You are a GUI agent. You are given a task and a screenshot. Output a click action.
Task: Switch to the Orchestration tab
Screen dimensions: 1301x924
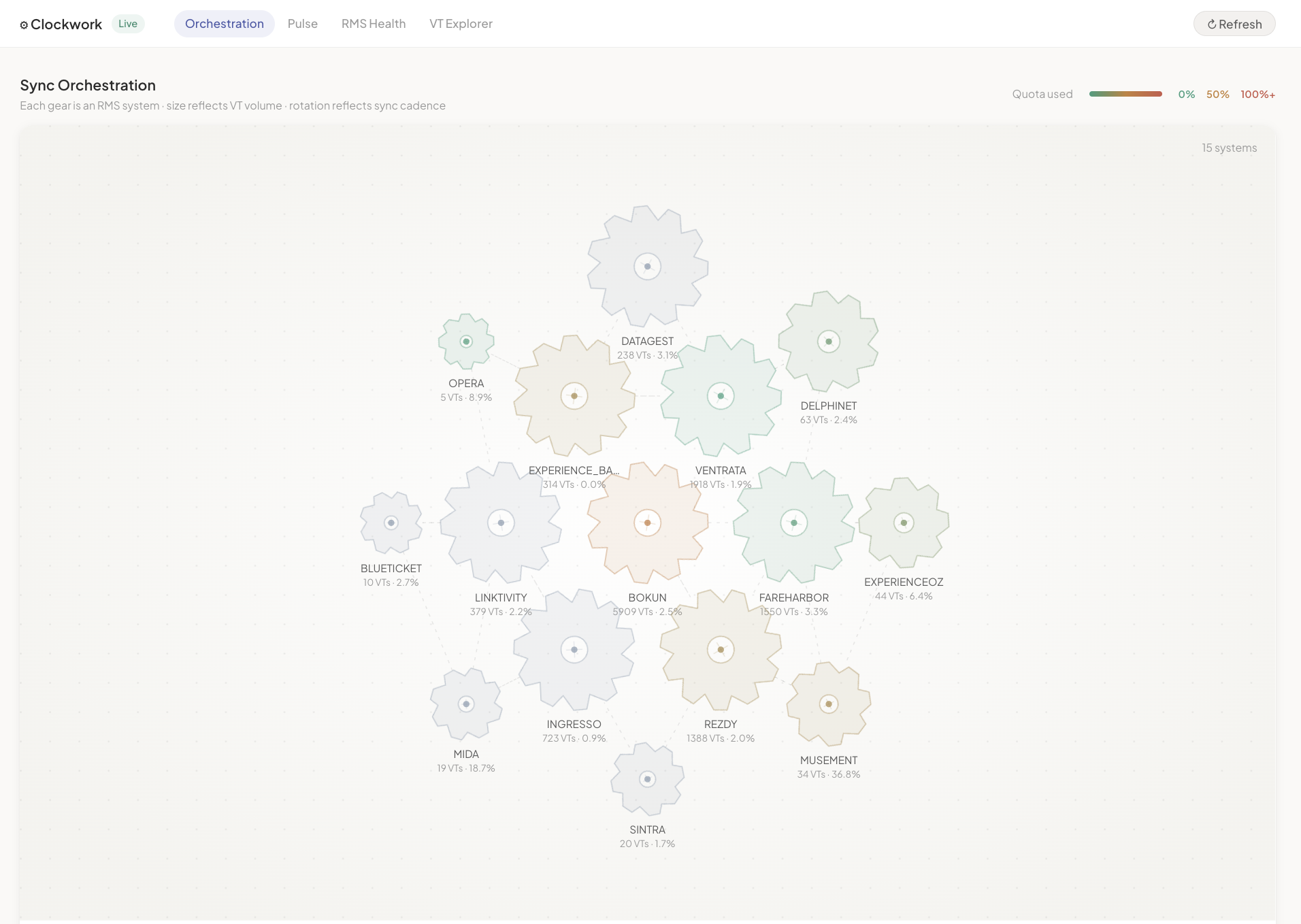pyautogui.click(x=225, y=24)
